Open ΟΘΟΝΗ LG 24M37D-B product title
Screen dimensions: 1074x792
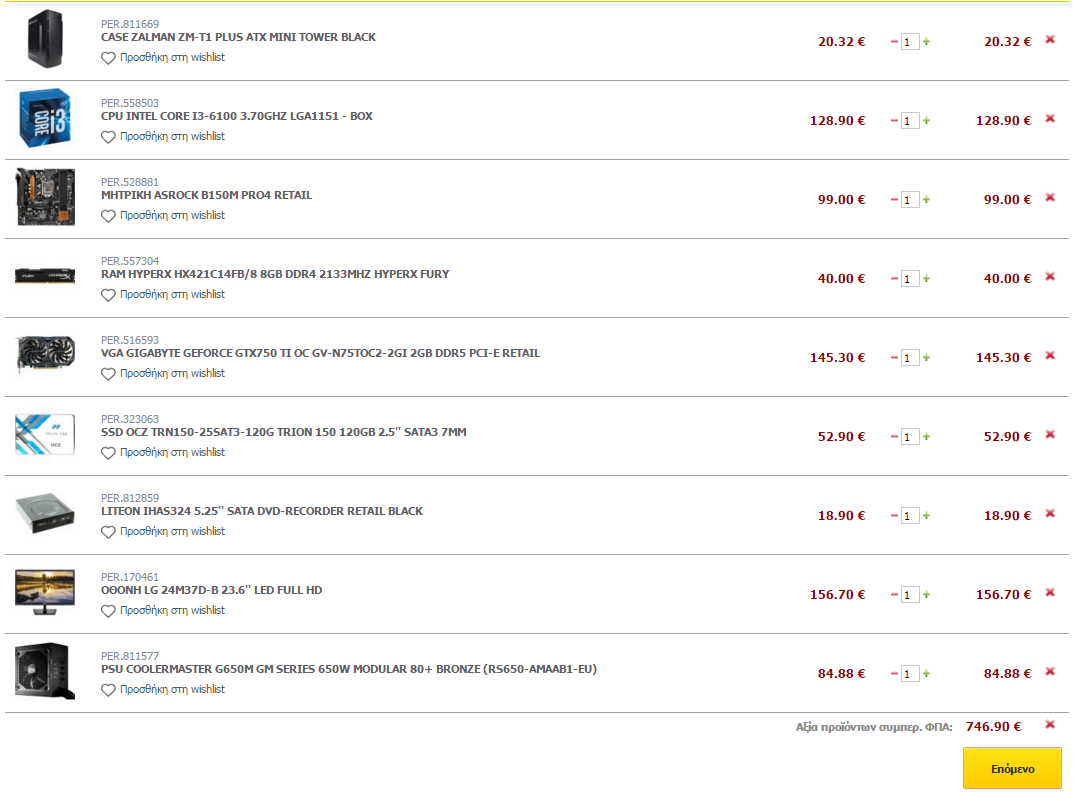coord(212,590)
